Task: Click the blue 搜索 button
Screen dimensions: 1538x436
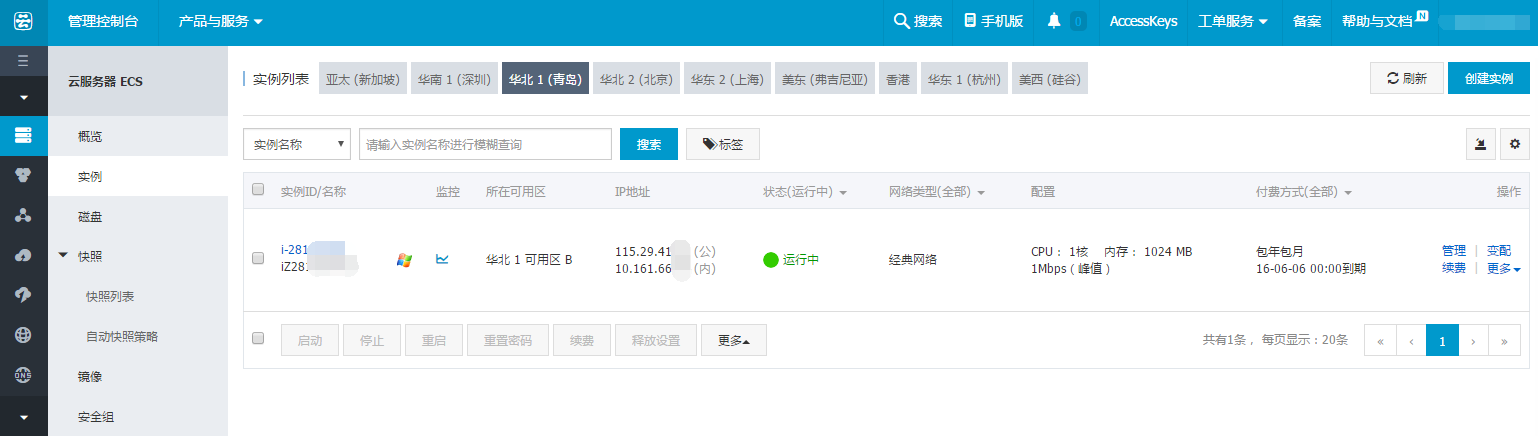Action: [x=649, y=144]
